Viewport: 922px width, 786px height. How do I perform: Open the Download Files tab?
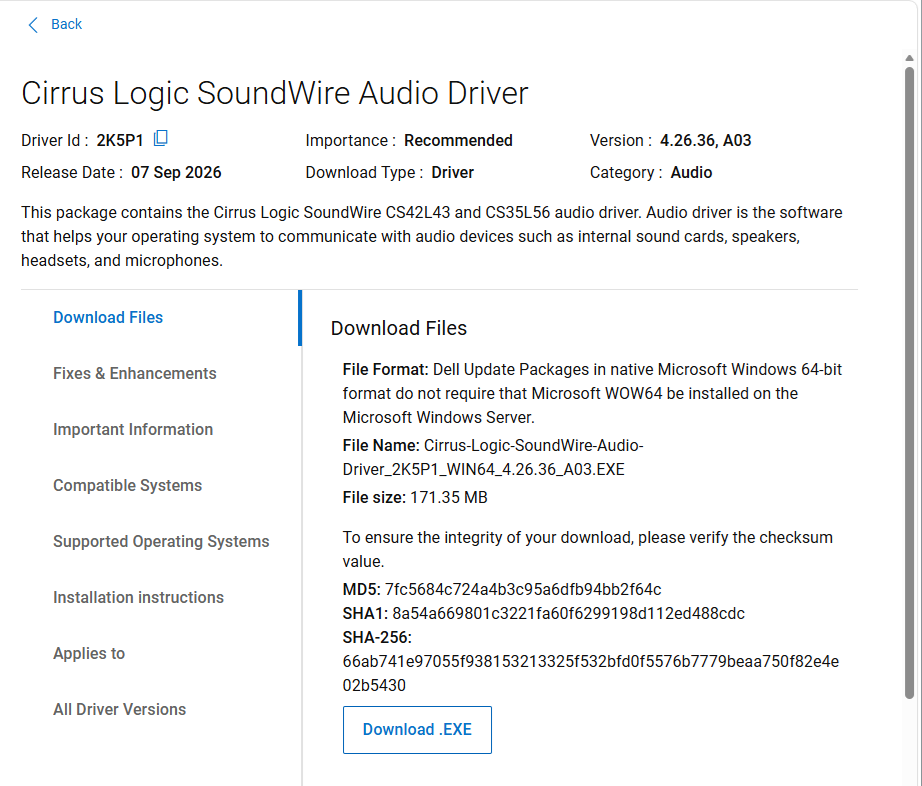coord(108,317)
